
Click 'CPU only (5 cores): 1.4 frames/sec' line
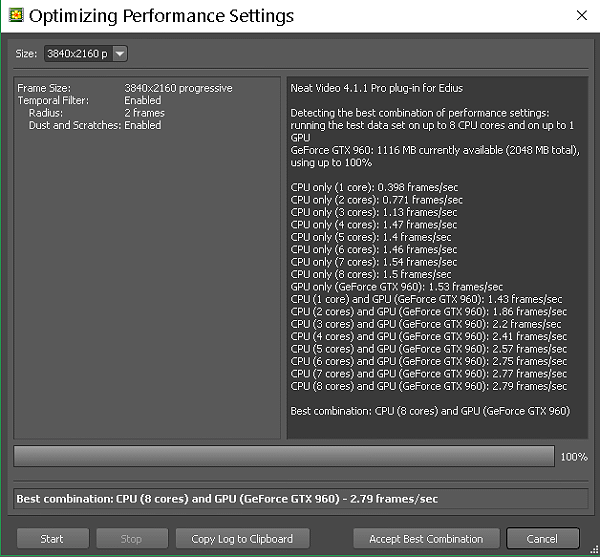tap(371, 237)
